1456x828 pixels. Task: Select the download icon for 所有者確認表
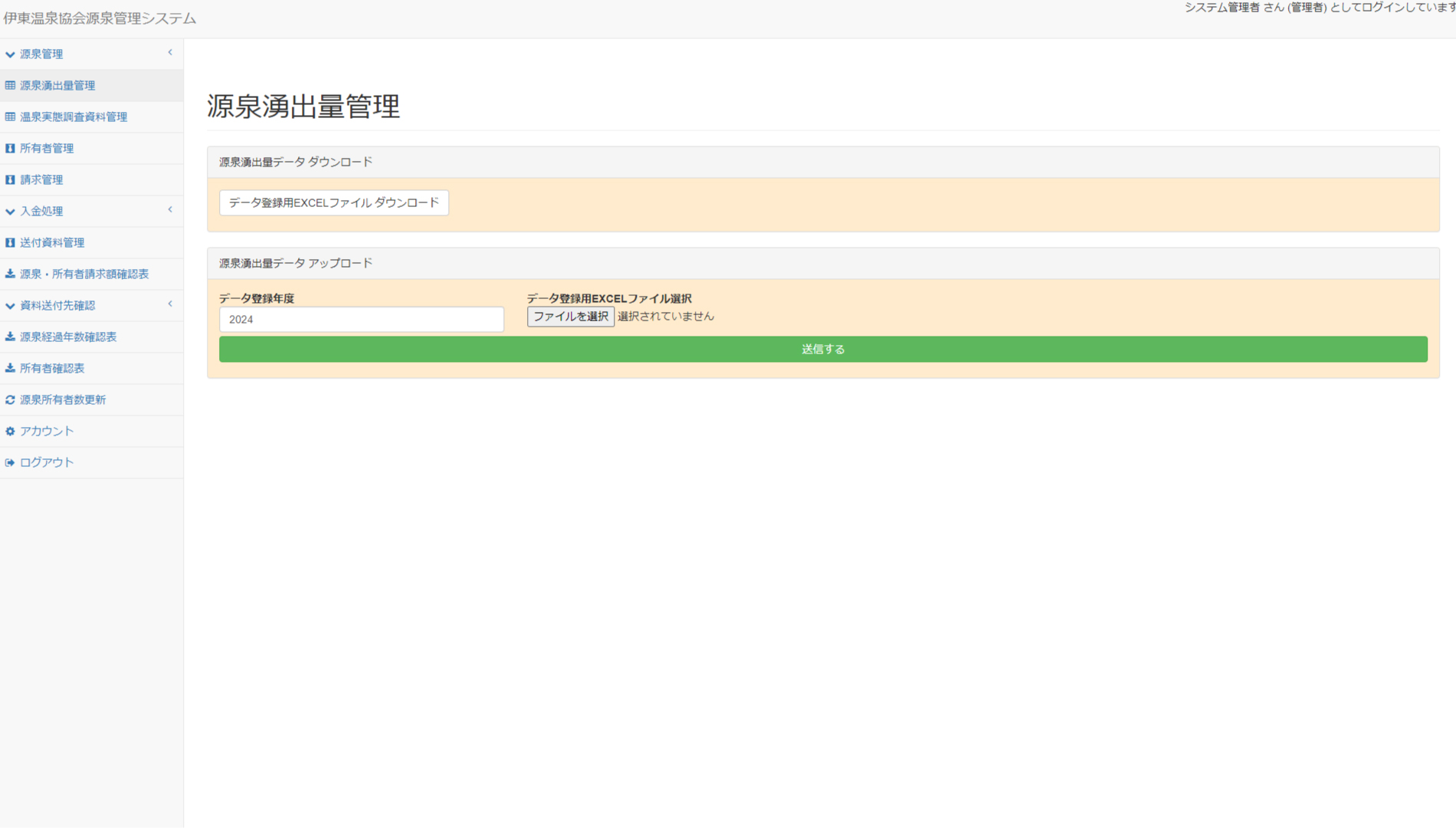9,368
